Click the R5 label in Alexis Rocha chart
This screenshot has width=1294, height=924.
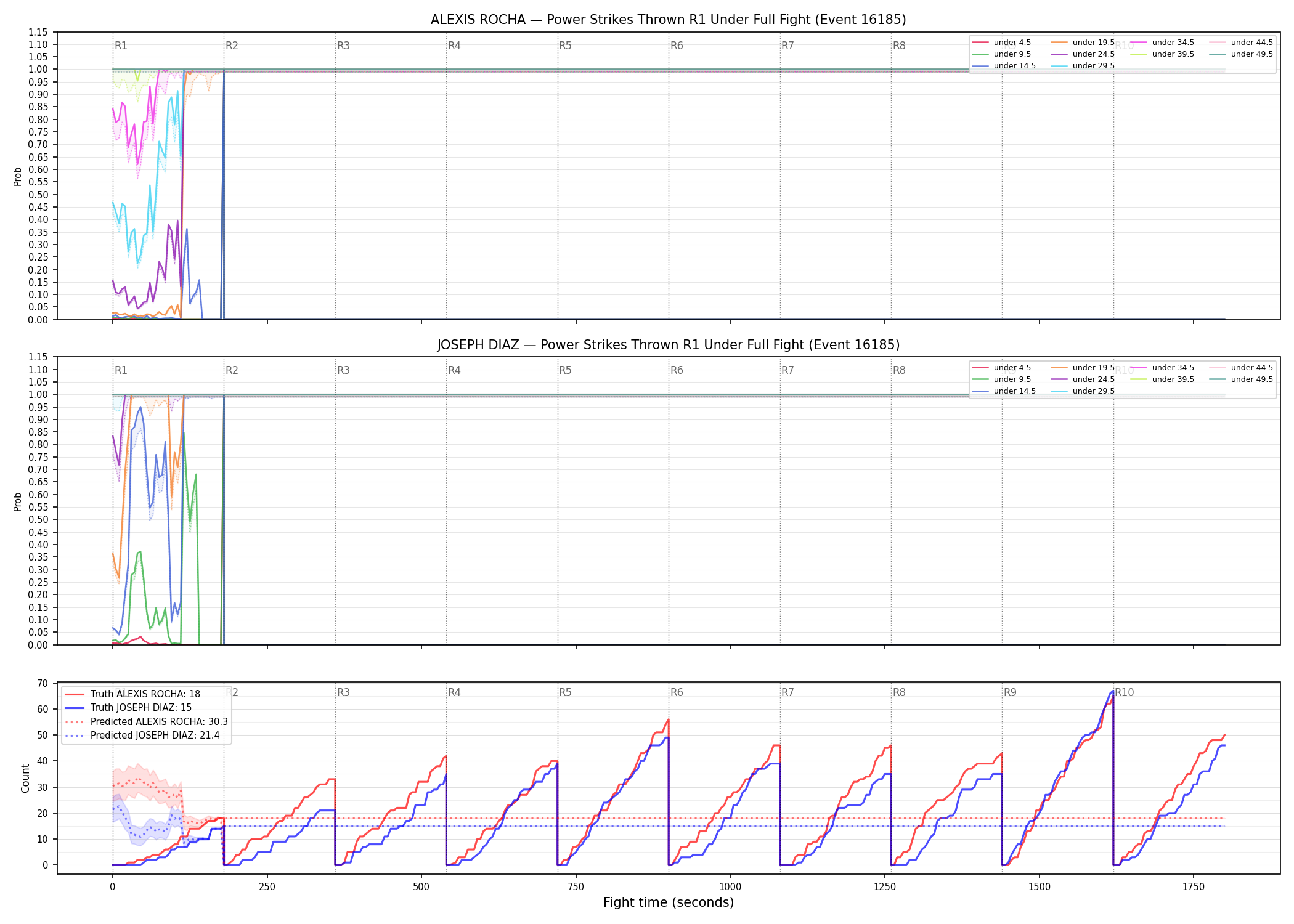565,46
